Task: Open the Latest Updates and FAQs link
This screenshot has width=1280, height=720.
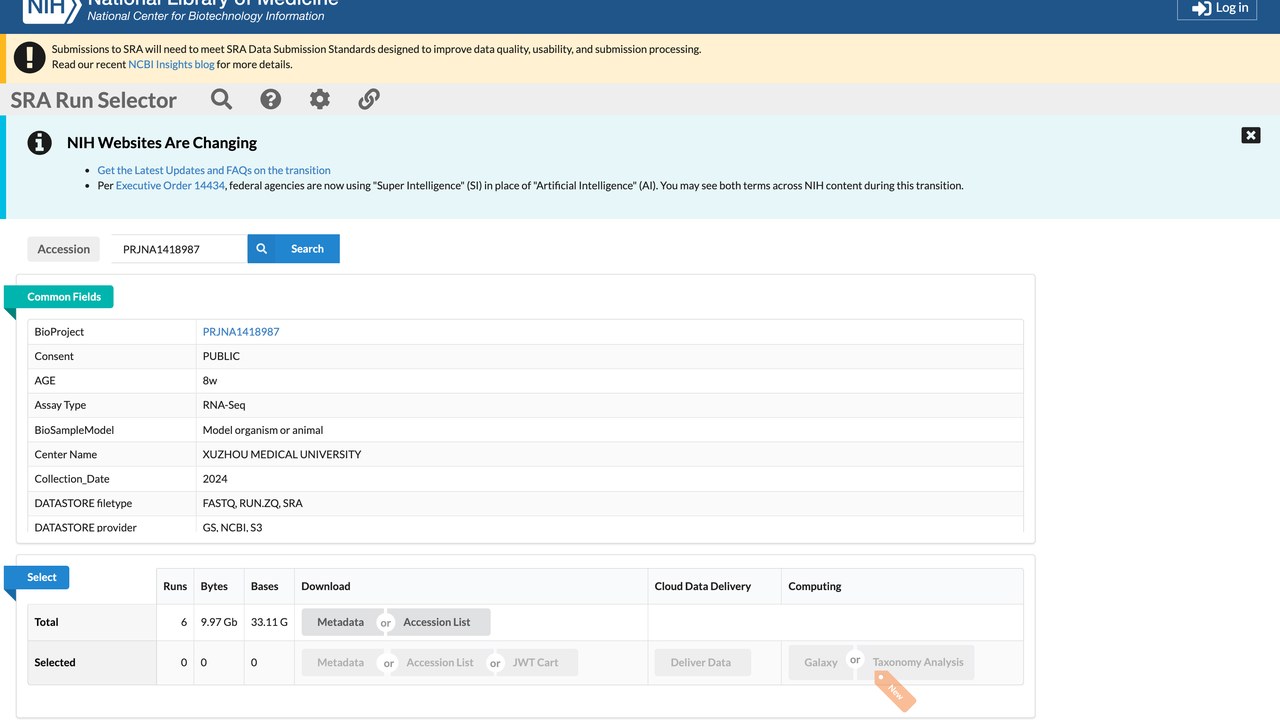Action: pos(214,170)
